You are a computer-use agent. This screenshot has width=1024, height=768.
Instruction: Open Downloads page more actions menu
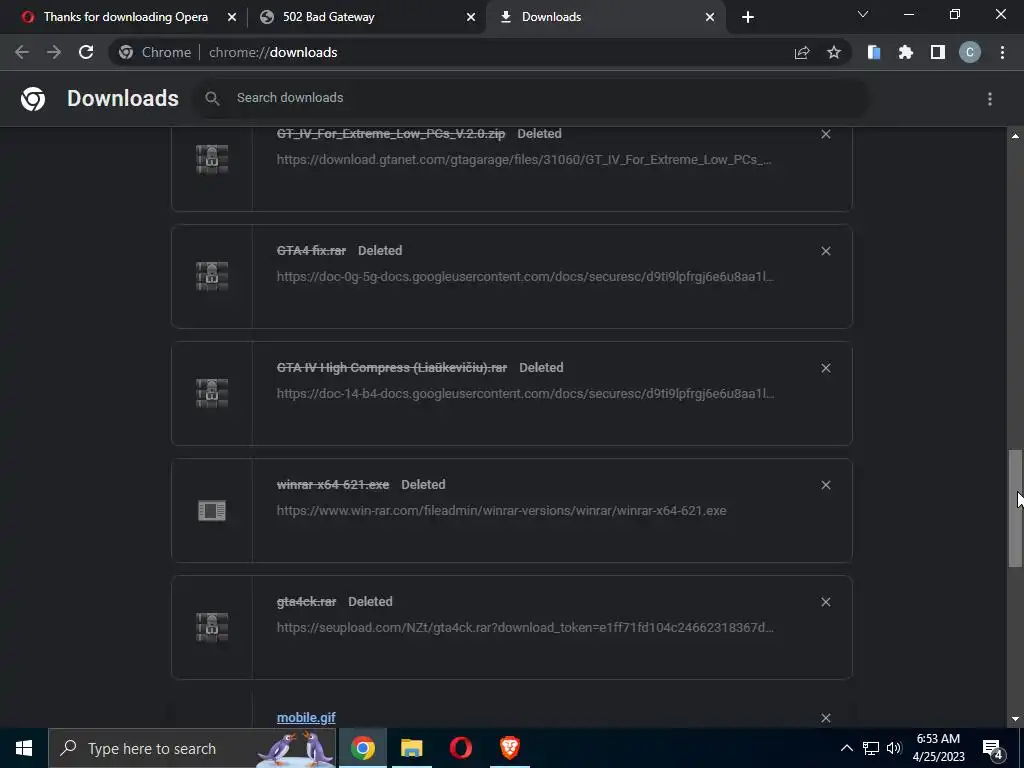coord(990,99)
